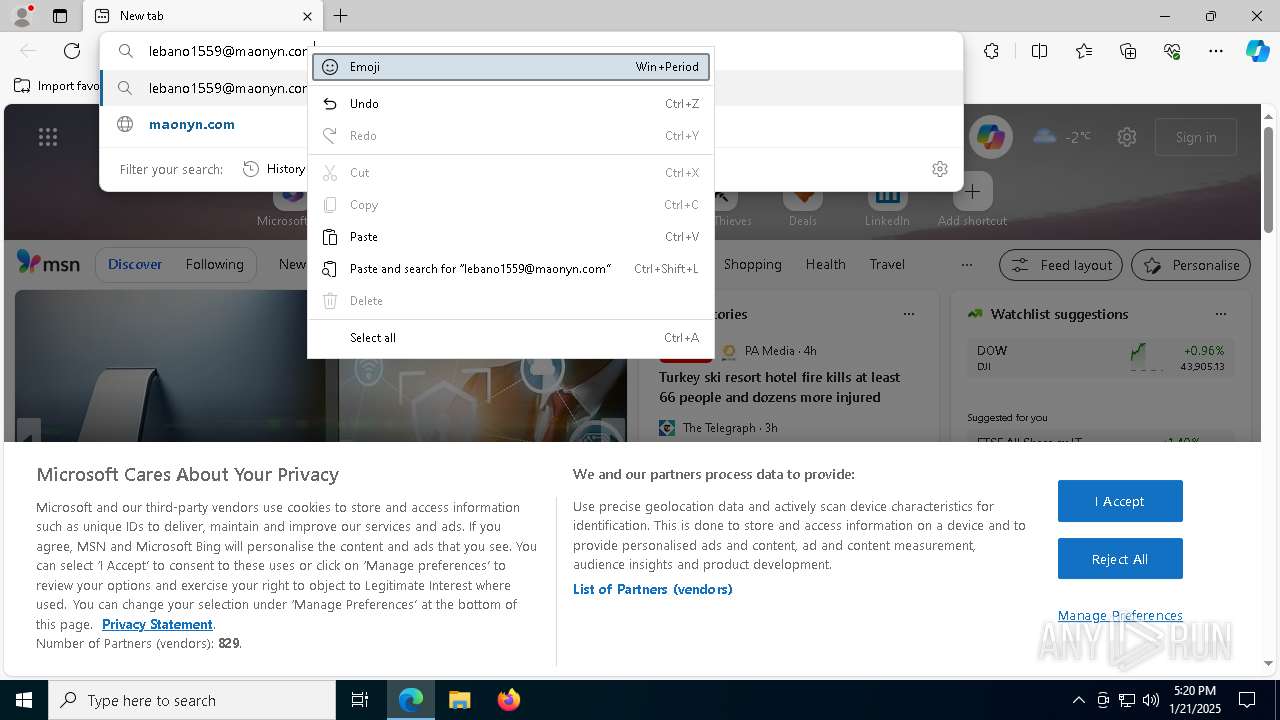
Task: Open the DOW watchlist entry
Action: [x=1100, y=358]
